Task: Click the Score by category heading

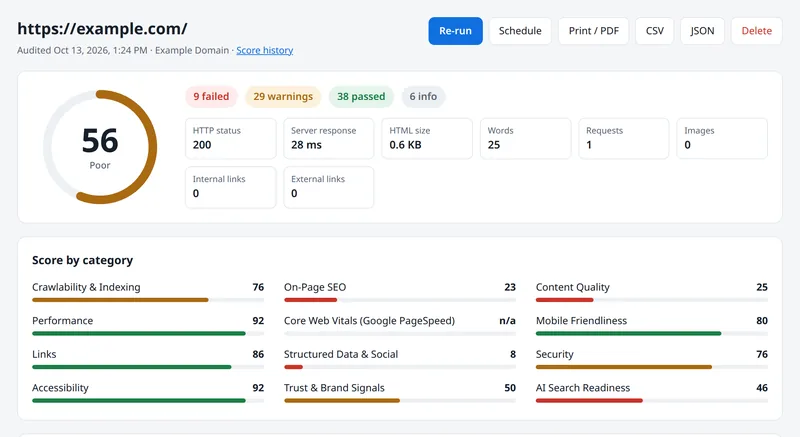Action: coord(82,260)
